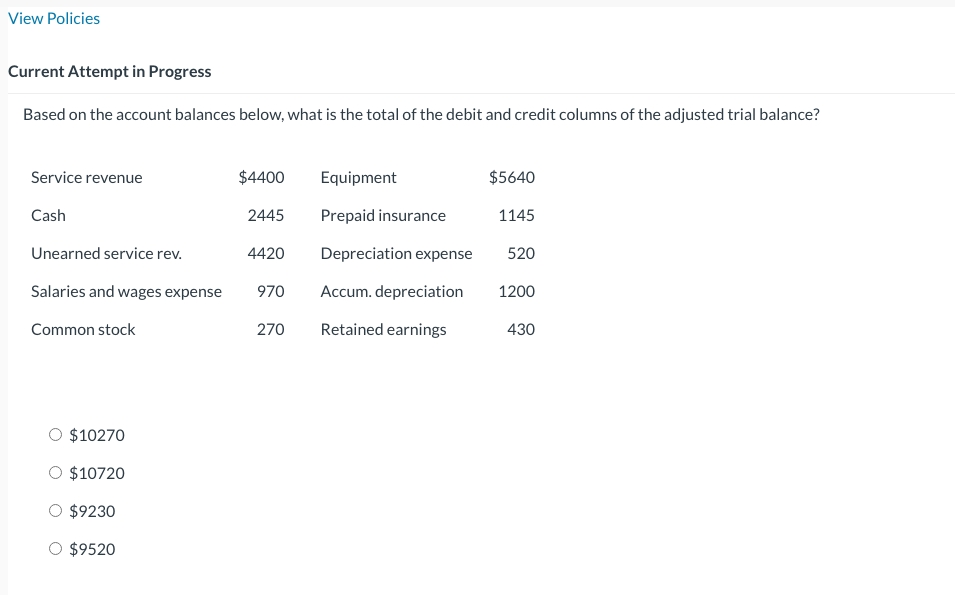This screenshot has width=955, height=595.
Task: Click the Current Attempt in Progress heading
Action: (x=110, y=71)
